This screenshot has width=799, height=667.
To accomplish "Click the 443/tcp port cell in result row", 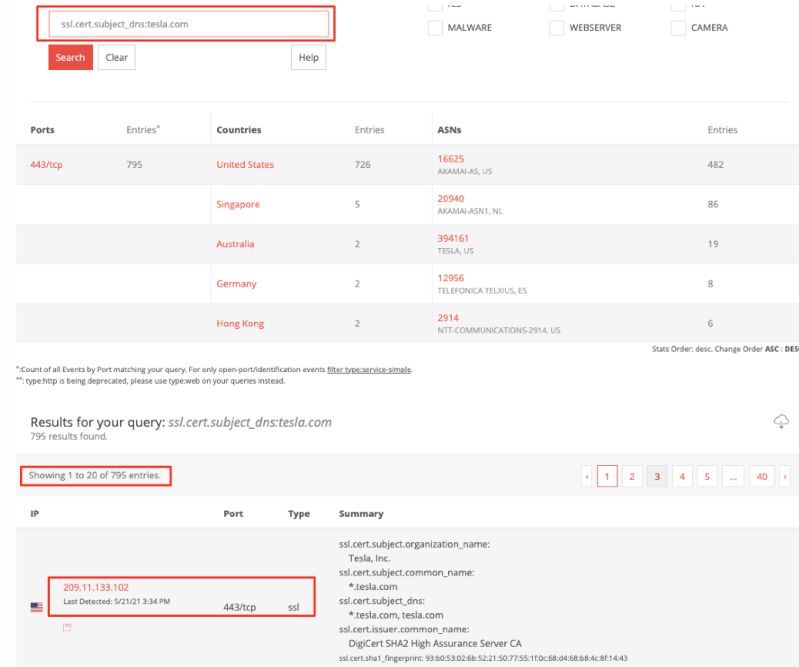I will [x=239, y=607].
